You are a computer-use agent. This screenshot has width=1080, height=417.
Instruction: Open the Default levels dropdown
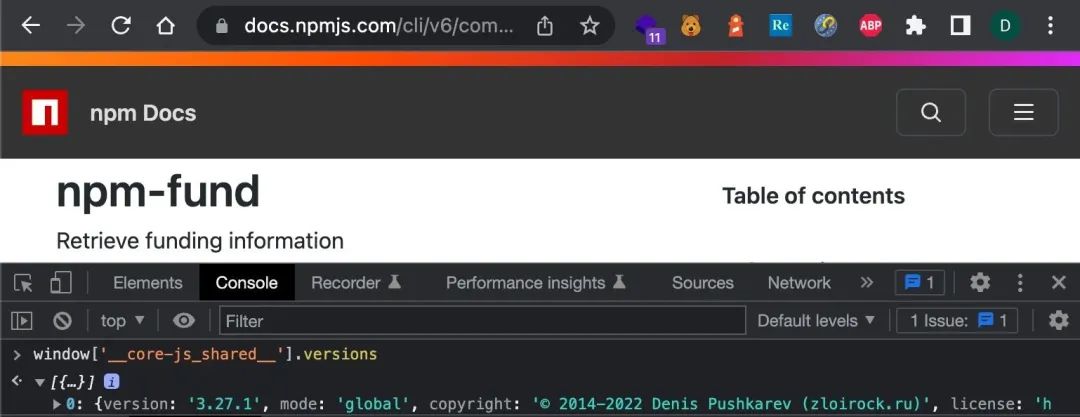pyautogui.click(x=816, y=321)
